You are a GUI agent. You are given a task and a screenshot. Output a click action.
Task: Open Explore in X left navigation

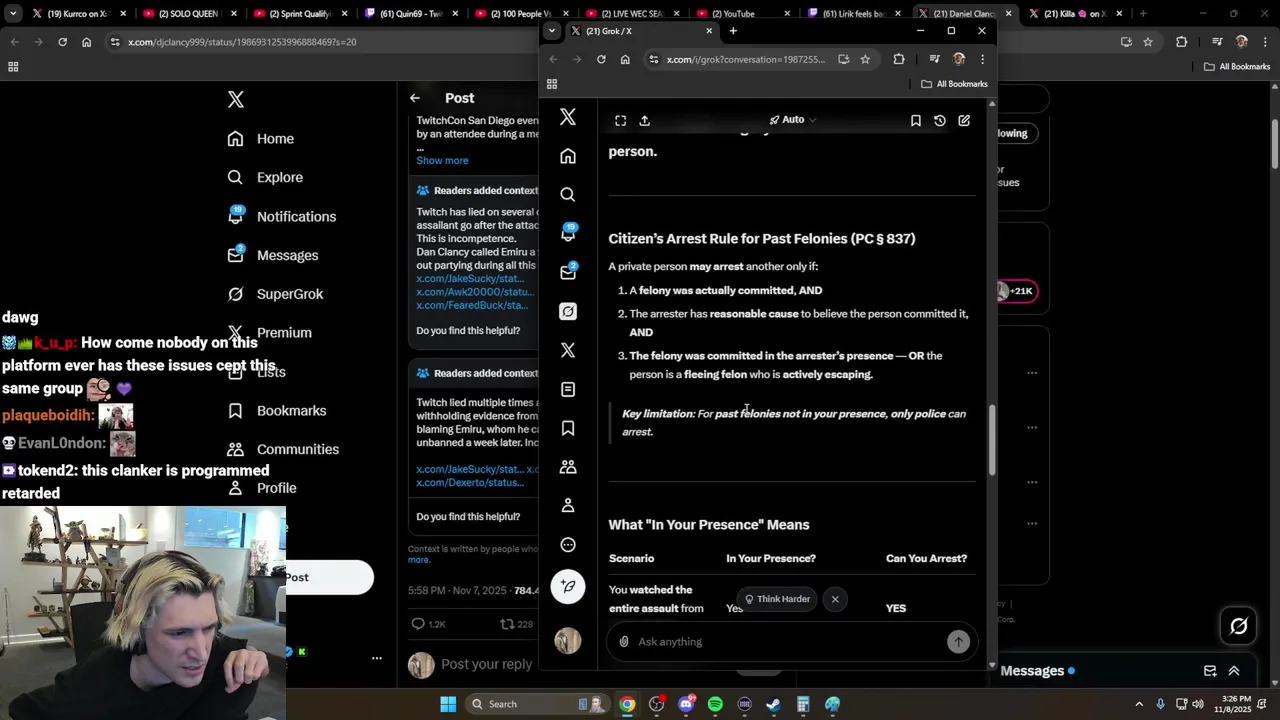coord(265,178)
